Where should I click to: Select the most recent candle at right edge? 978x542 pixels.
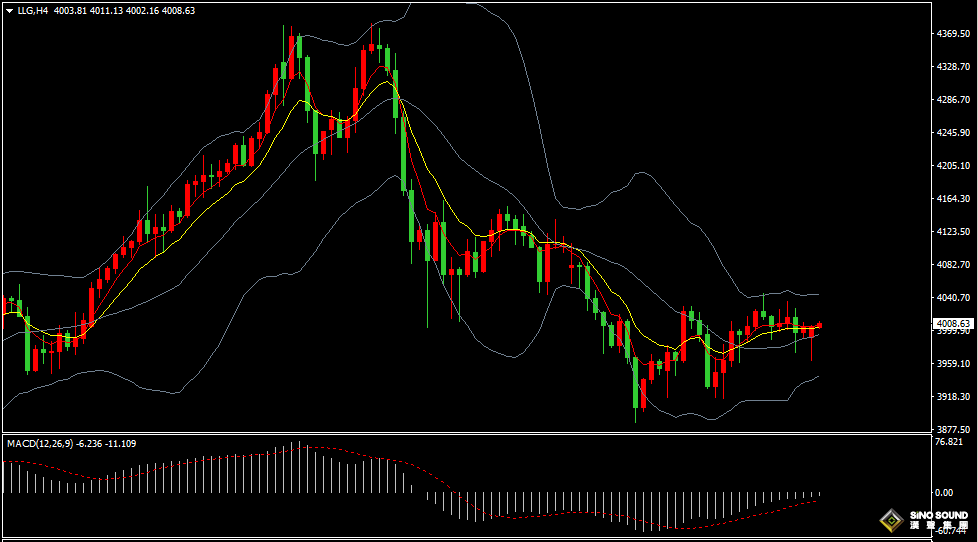pyautogui.click(x=820, y=325)
